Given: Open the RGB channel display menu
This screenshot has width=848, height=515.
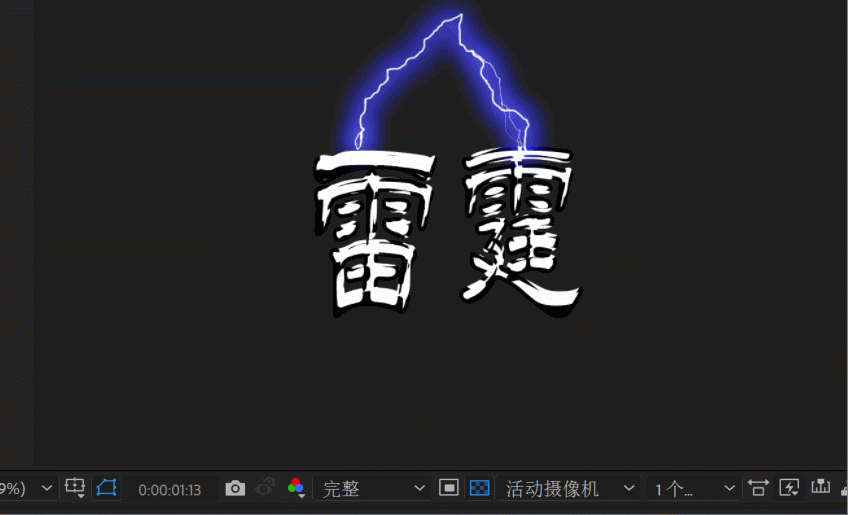Looking at the screenshot, I should click(296, 488).
